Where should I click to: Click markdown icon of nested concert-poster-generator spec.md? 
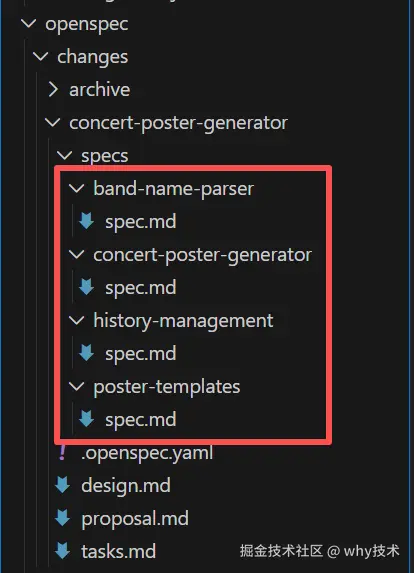87,287
